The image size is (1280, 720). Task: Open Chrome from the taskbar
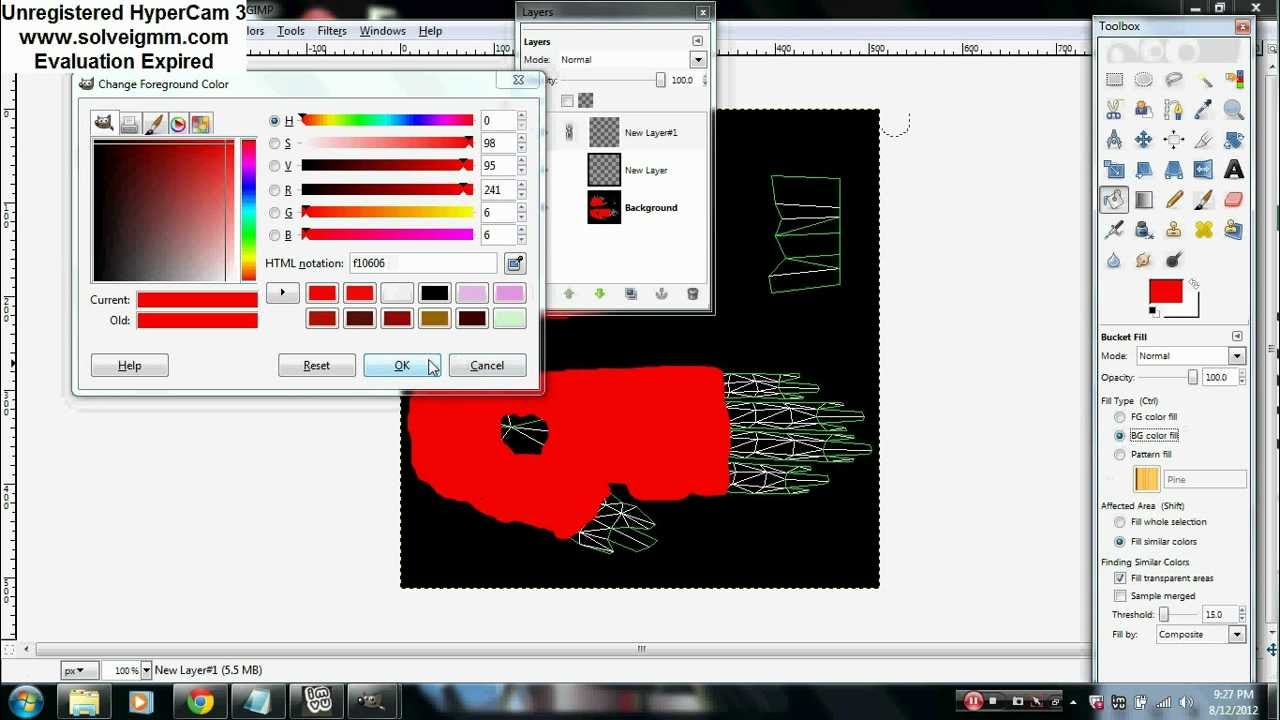(x=200, y=702)
